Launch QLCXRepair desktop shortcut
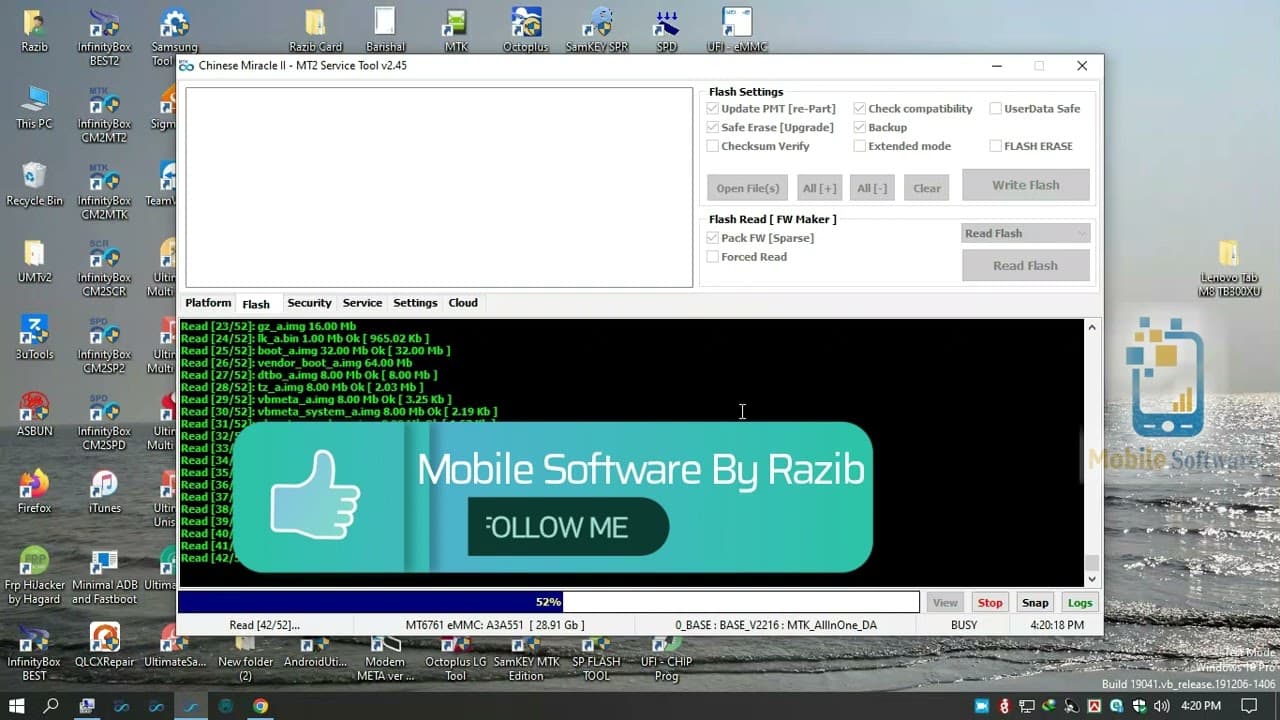1280x720 pixels. (104, 646)
